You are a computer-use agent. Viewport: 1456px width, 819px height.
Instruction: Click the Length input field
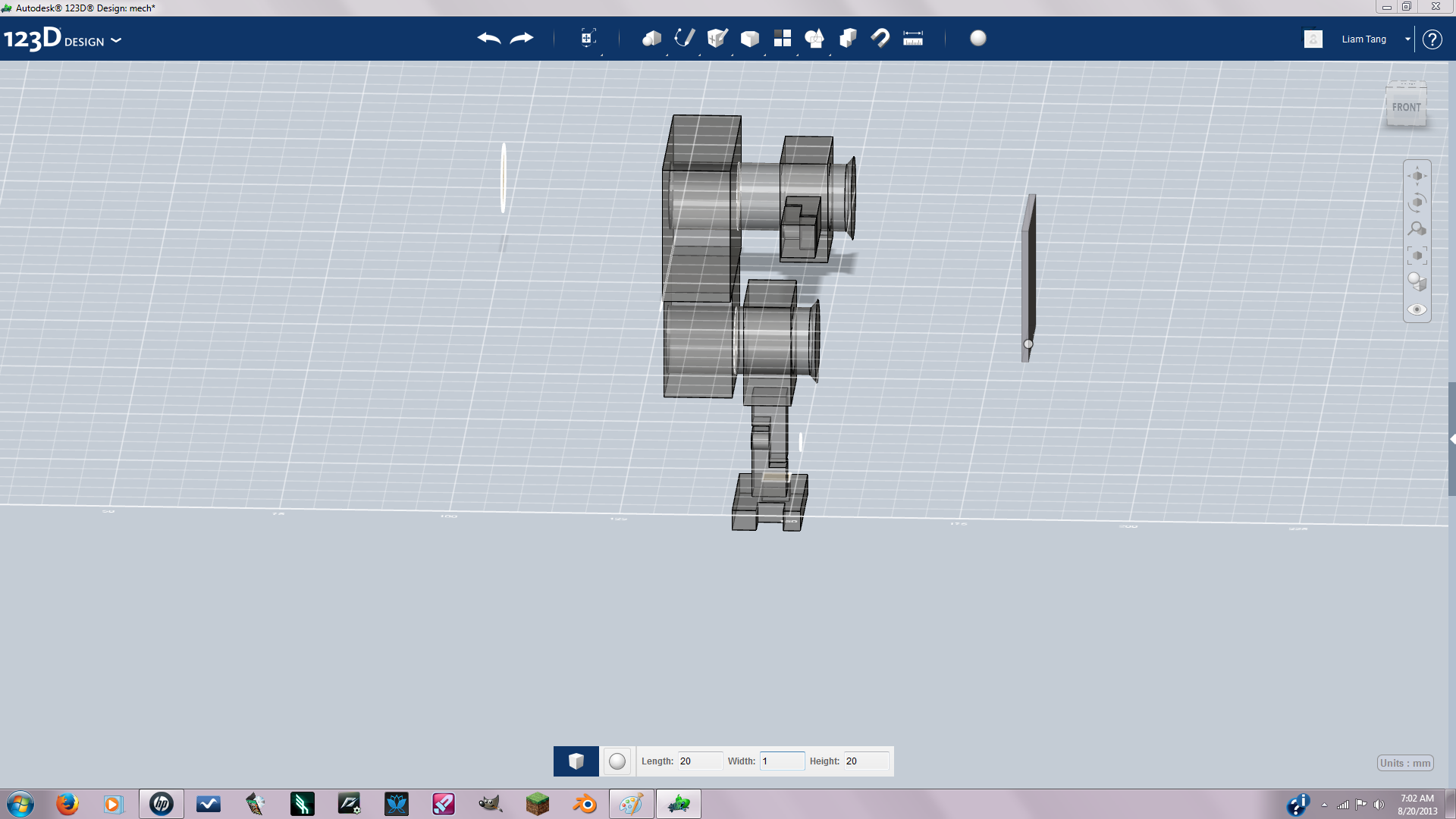(700, 761)
